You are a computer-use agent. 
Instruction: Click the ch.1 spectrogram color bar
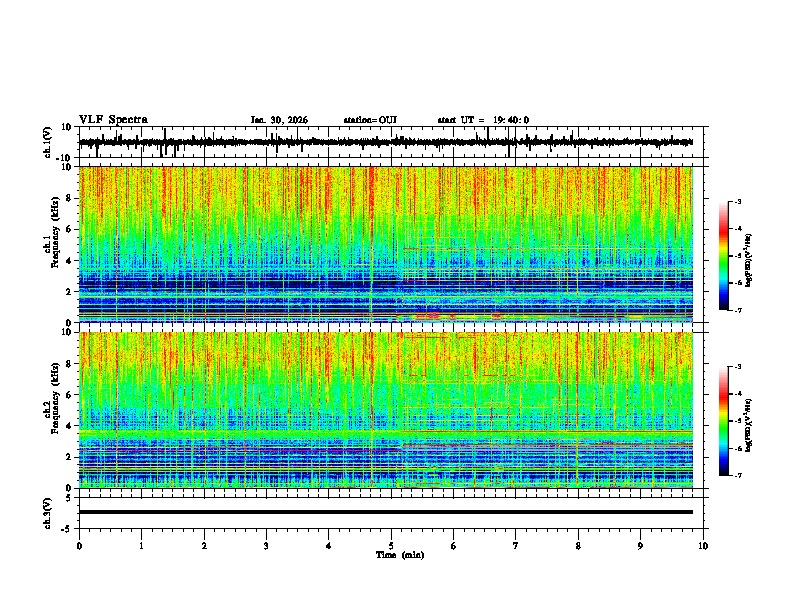724,256
